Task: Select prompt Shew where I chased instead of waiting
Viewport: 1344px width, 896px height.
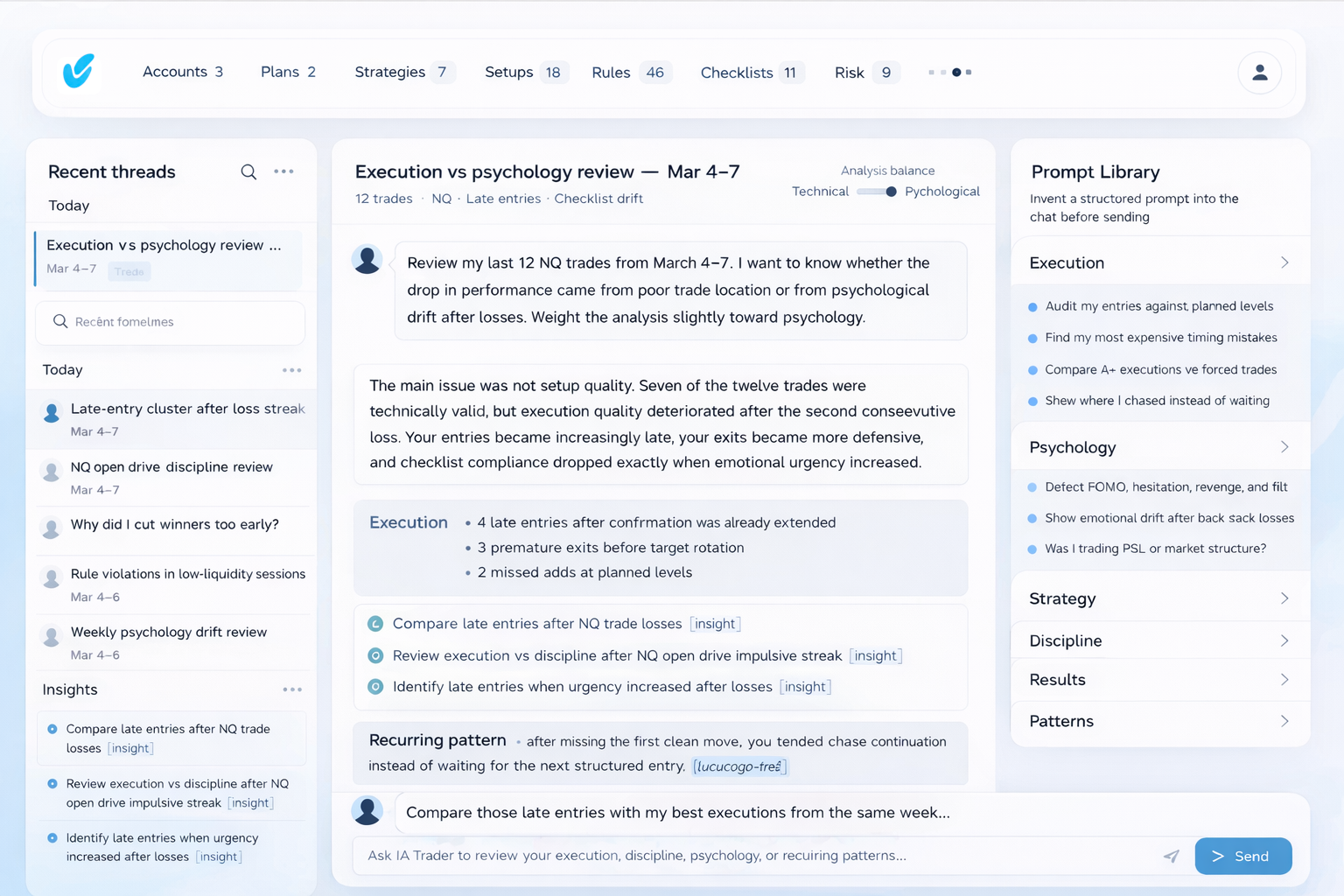Action: click(1157, 401)
